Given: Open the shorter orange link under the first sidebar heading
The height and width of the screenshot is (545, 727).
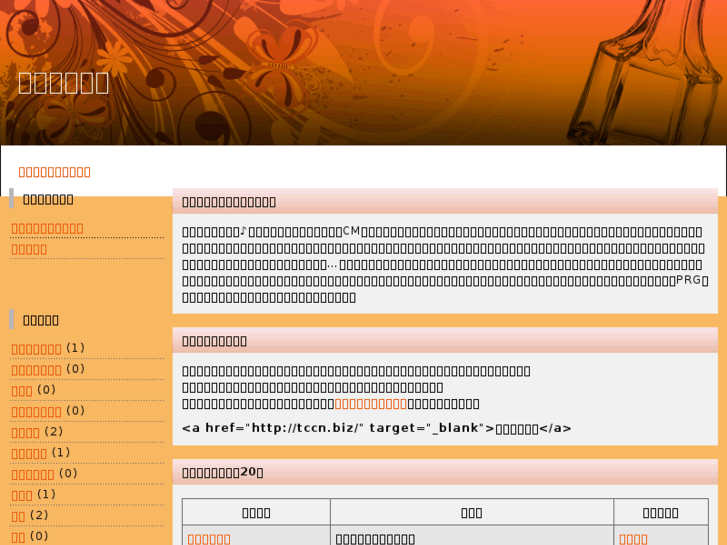Looking at the screenshot, I should point(29,250).
